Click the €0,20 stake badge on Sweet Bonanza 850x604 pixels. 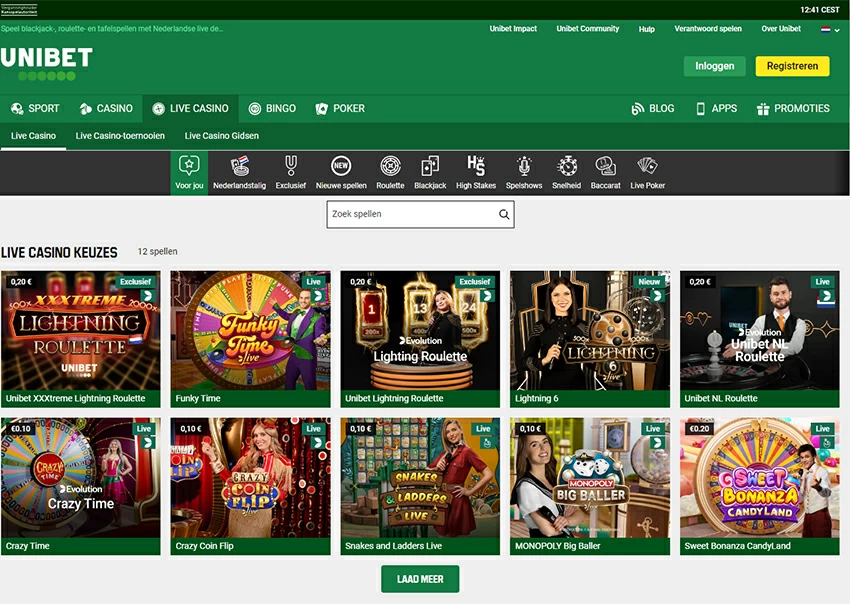click(697, 427)
